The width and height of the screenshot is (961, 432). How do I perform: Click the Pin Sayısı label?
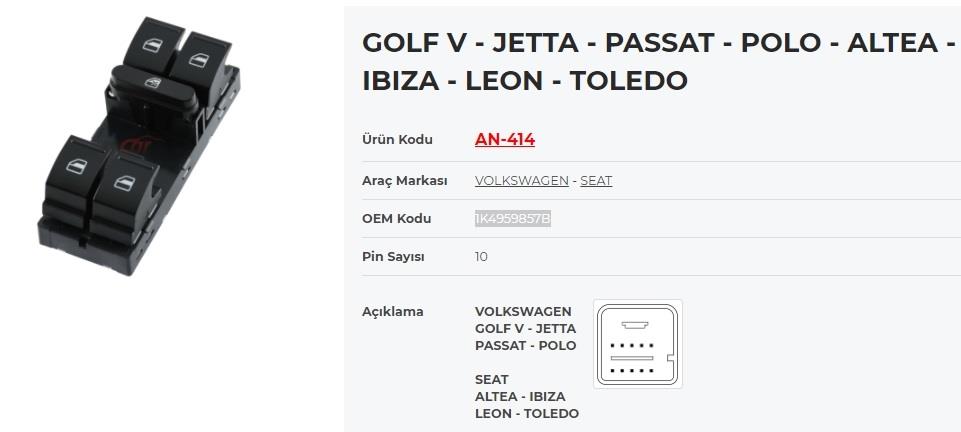393,257
